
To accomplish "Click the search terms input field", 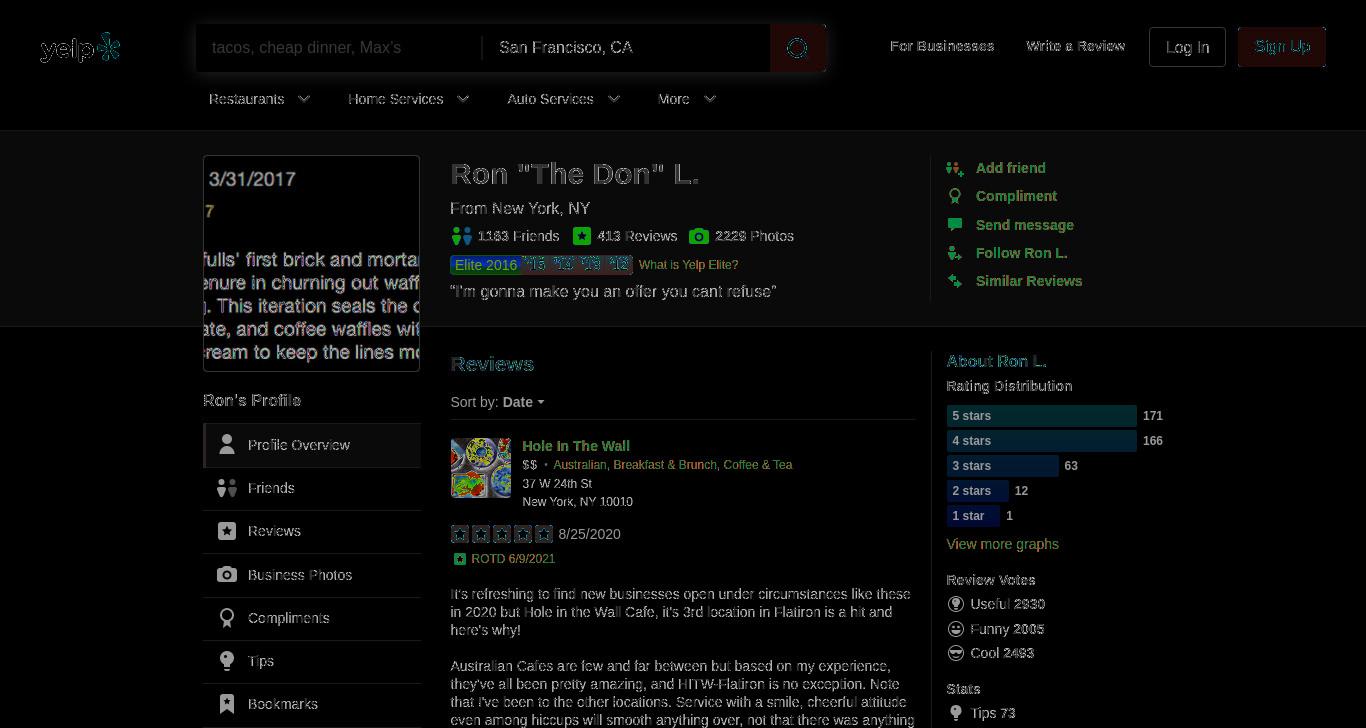I will tap(338, 48).
